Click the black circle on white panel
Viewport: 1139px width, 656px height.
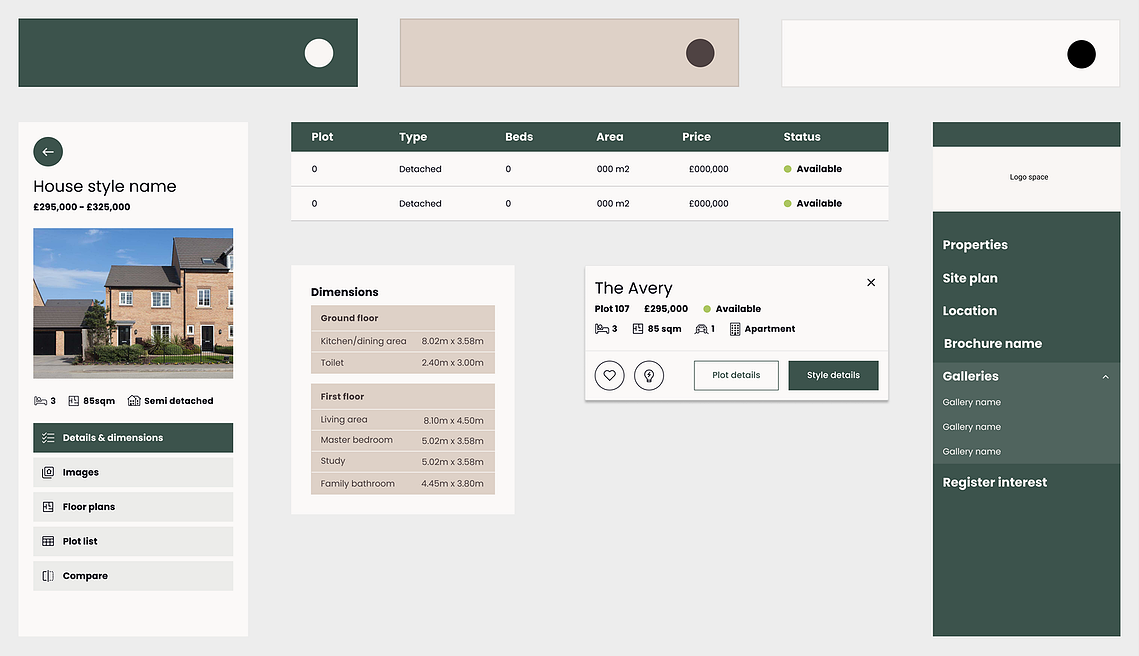click(x=1082, y=54)
